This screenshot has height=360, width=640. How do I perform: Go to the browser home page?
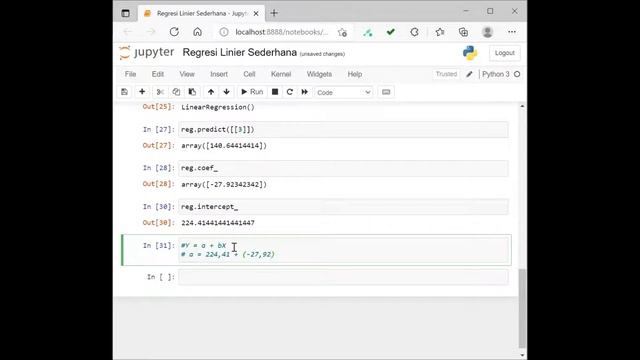[198, 32]
